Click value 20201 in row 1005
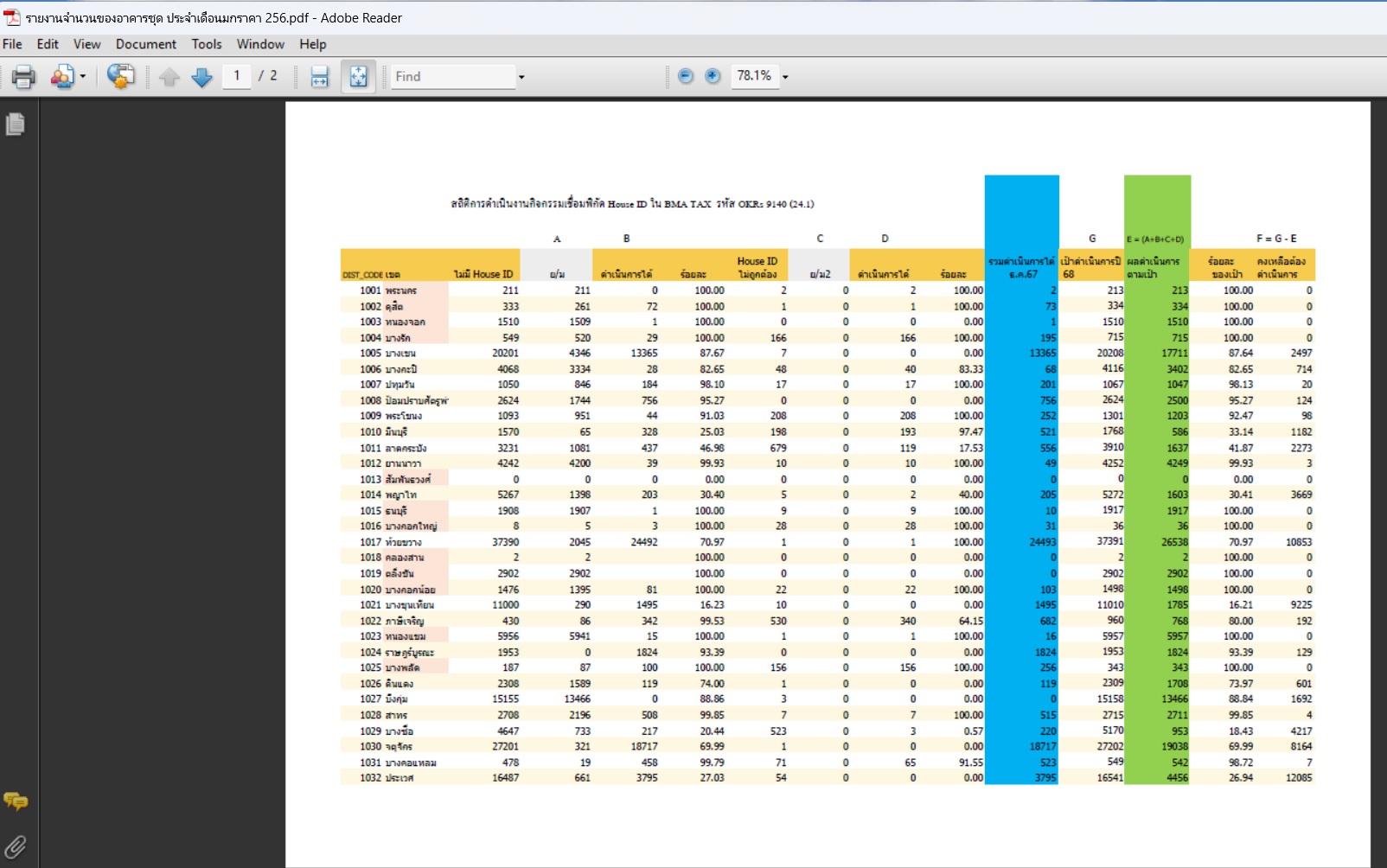The image size is (1387, 868). coord(506,354)
